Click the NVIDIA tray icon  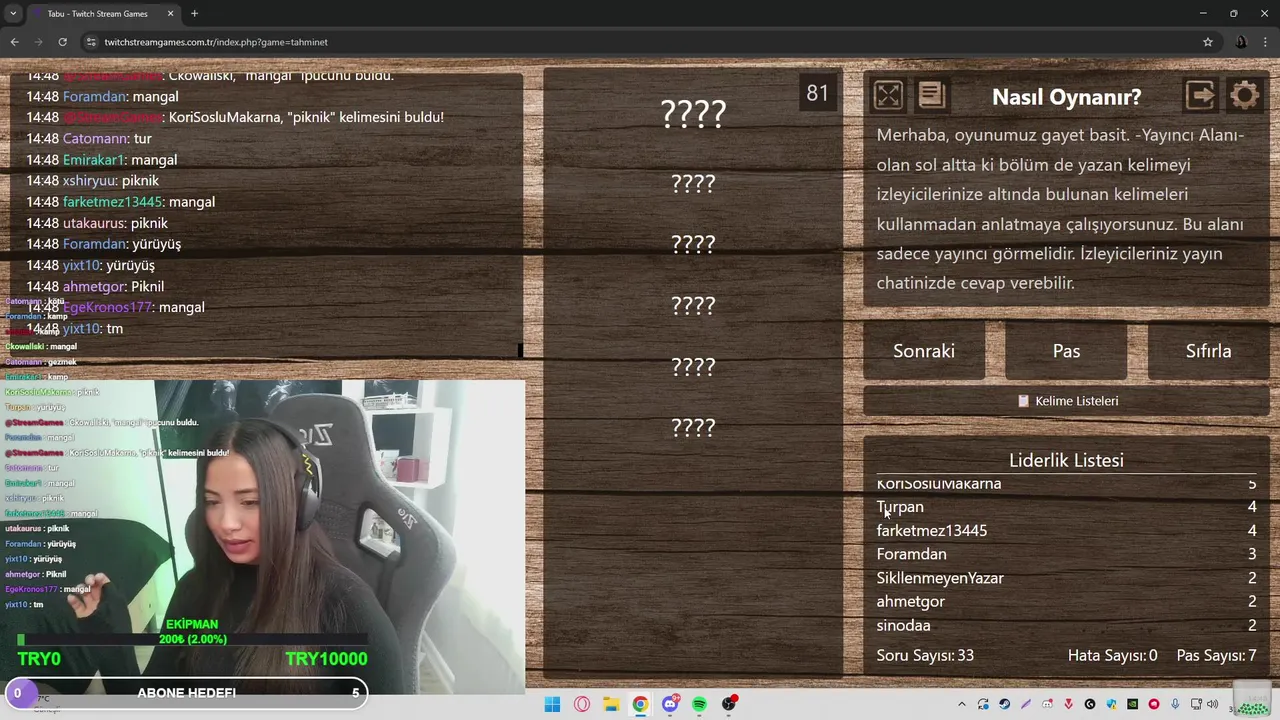1132,704
